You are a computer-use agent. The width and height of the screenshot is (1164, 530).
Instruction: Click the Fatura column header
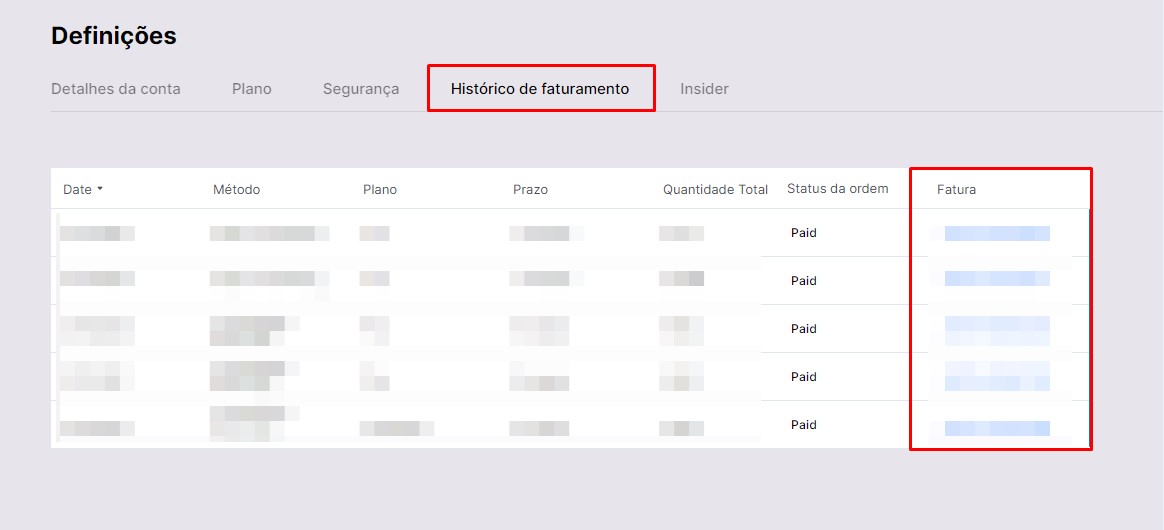click(956, 190)
